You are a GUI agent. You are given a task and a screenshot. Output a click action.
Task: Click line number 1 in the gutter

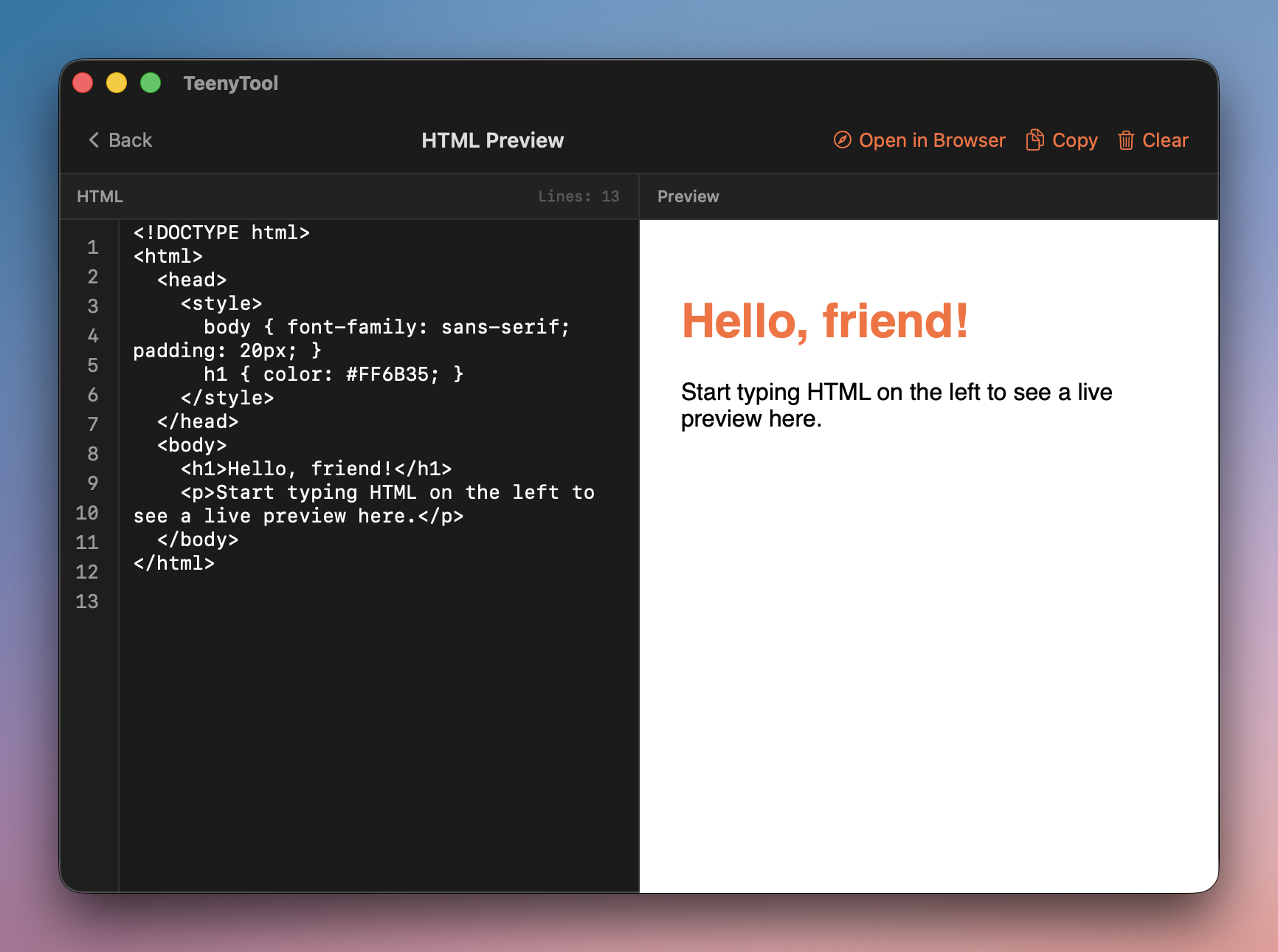pos(92,248)
